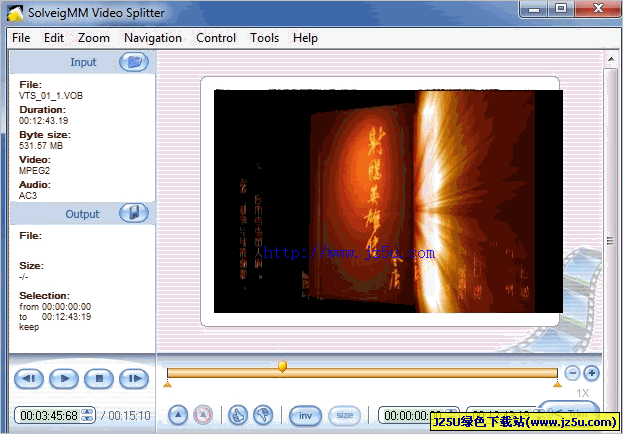
Task: Click the audio codec AC3 text
Action: [x=28, y=196]
